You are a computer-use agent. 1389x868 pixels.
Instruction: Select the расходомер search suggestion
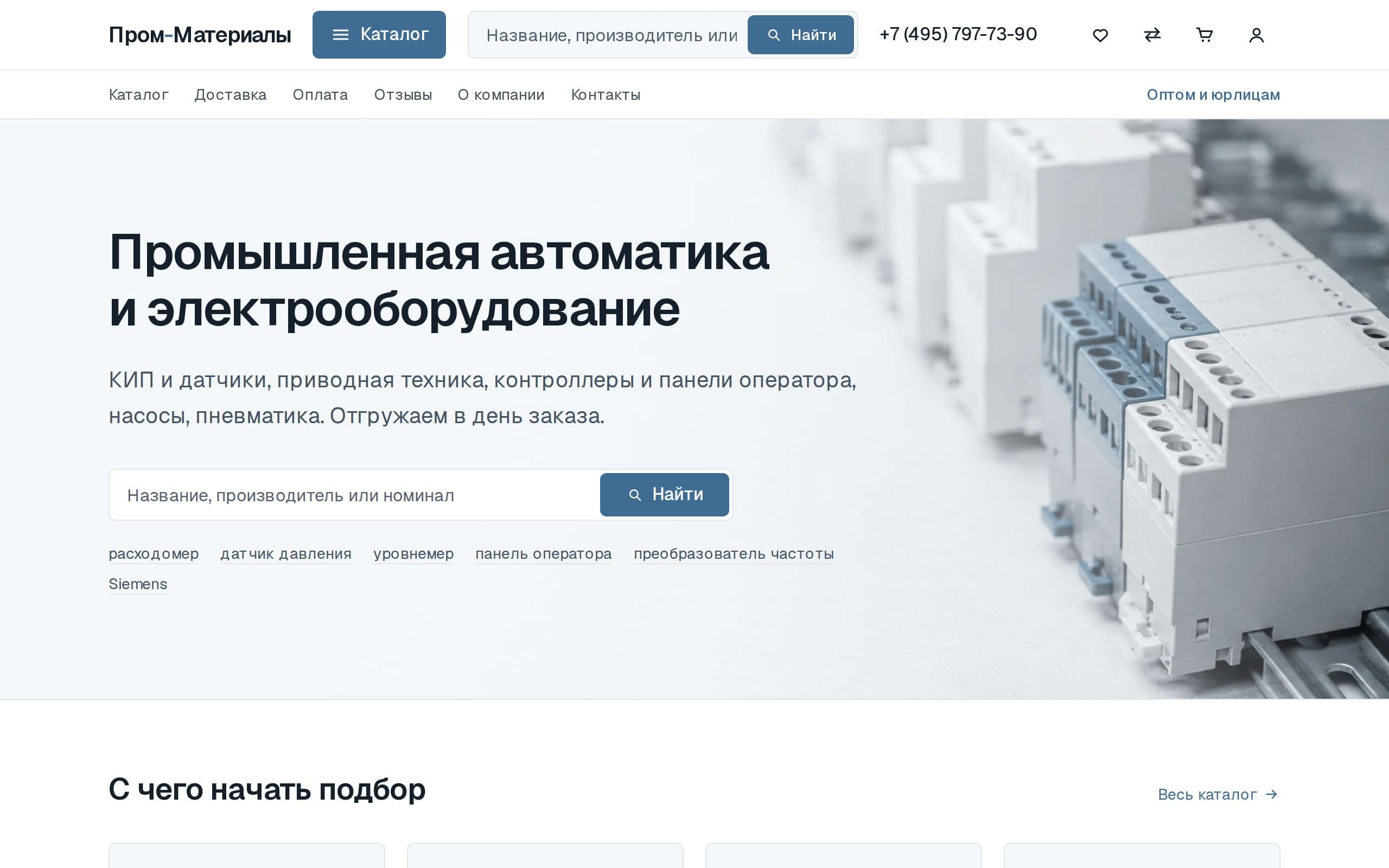(154, 554)
